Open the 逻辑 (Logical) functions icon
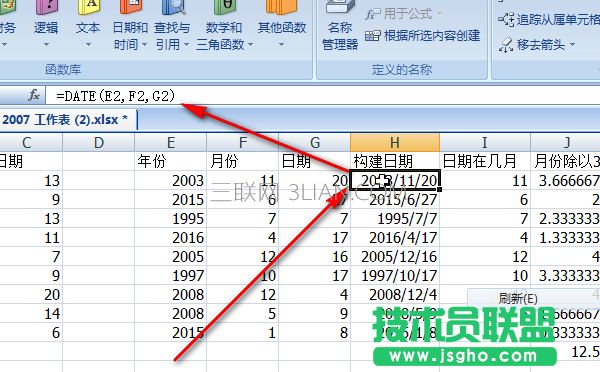The height and width of the screenshot is (372, 600). pos(46,7)
